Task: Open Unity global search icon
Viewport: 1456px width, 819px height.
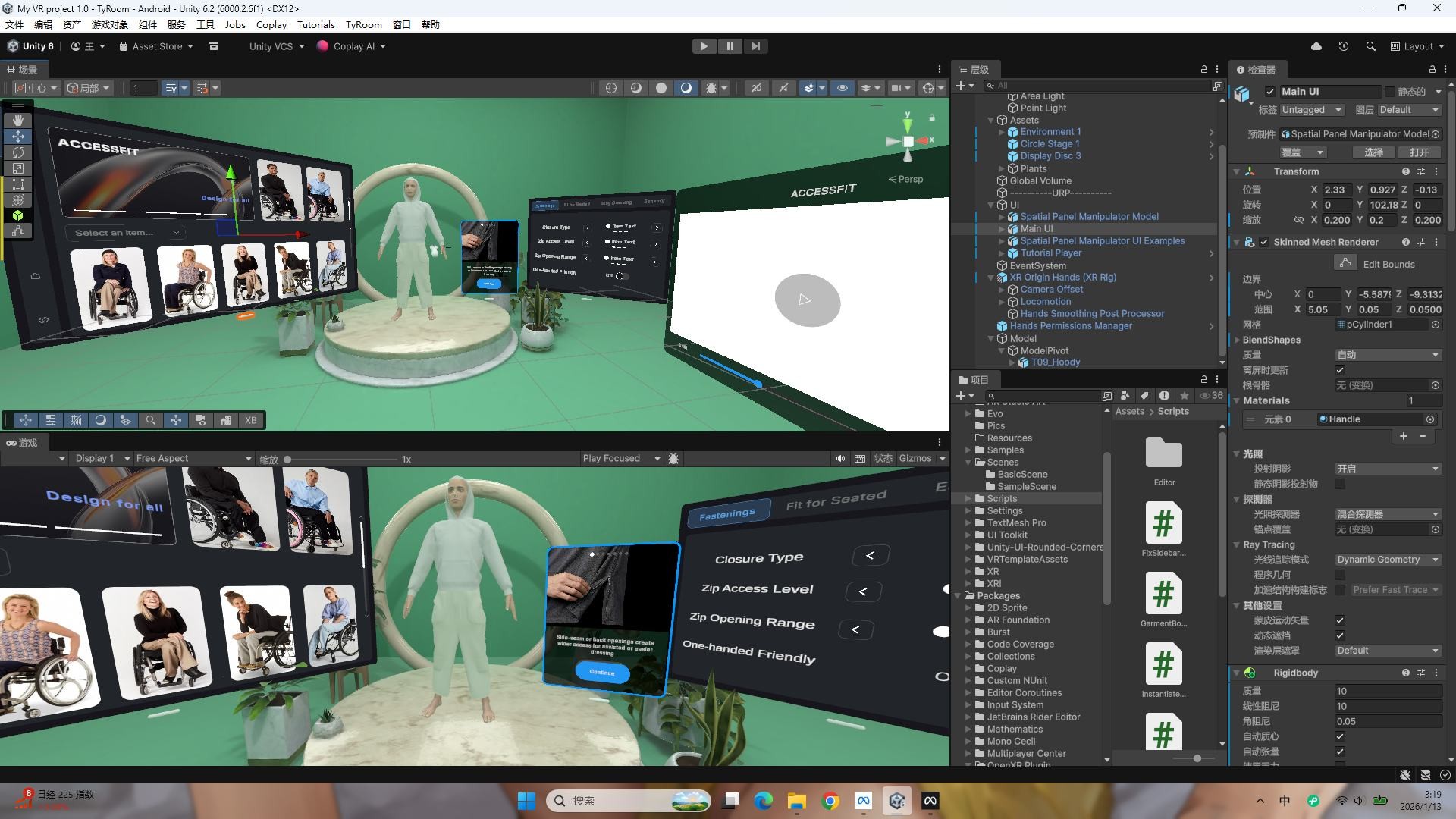Action: (x=1370, y=46)
